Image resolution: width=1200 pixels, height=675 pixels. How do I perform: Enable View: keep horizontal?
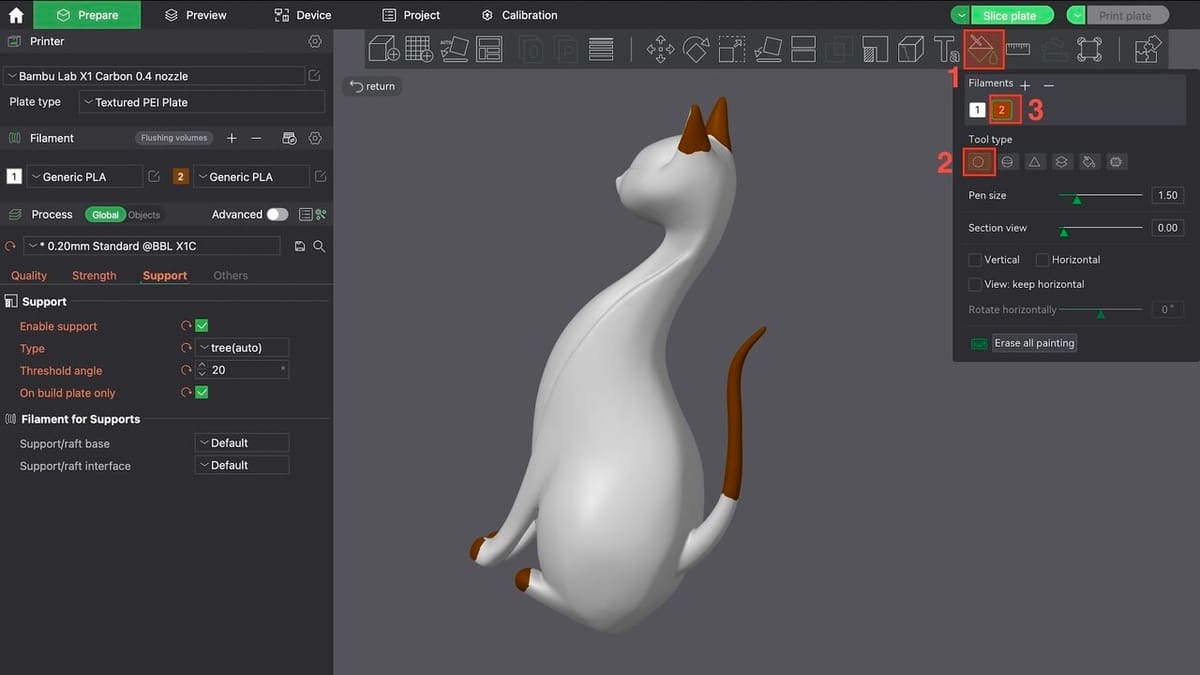975,284
